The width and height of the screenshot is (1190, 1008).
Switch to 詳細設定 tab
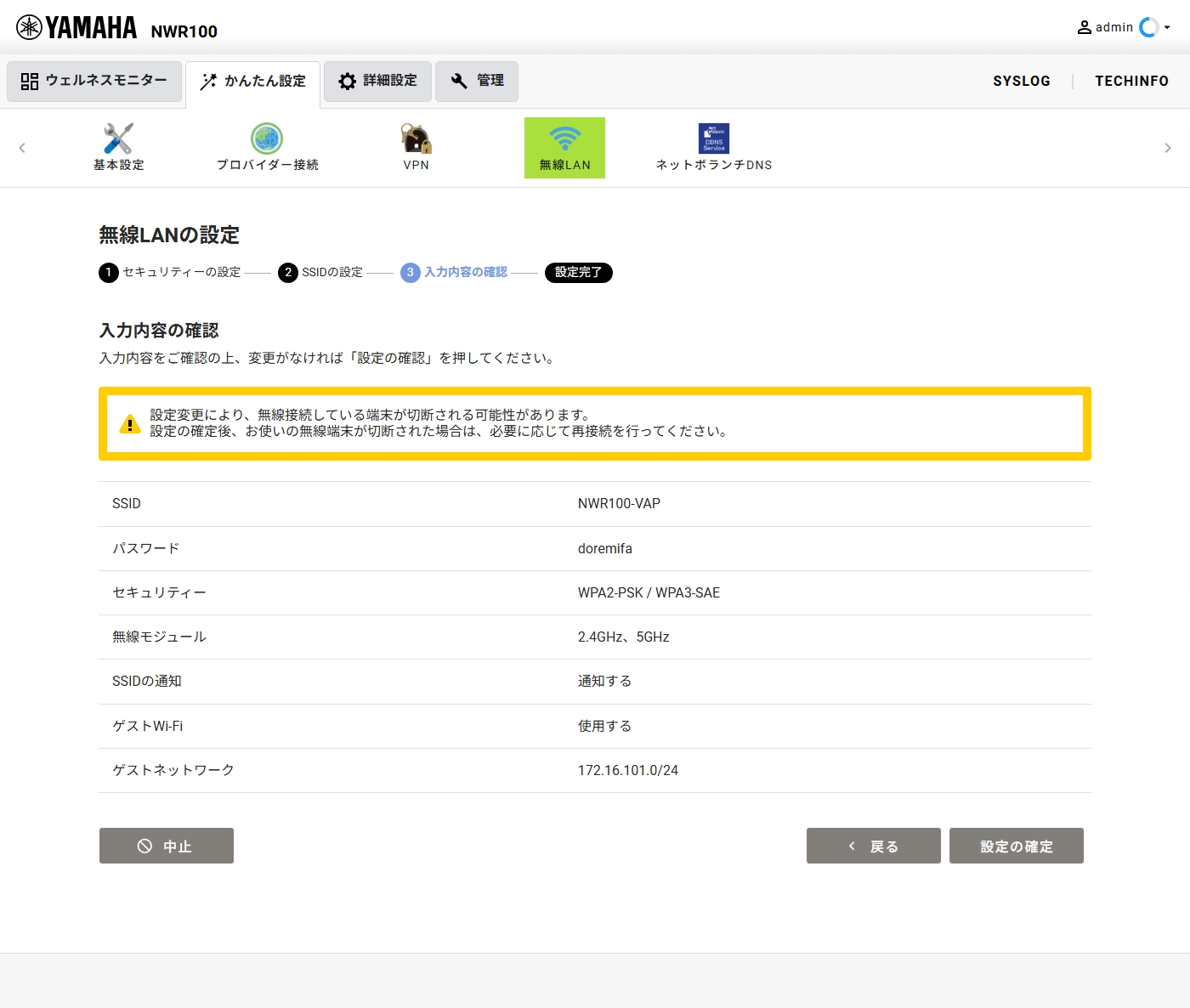click(x=377, y=81)
